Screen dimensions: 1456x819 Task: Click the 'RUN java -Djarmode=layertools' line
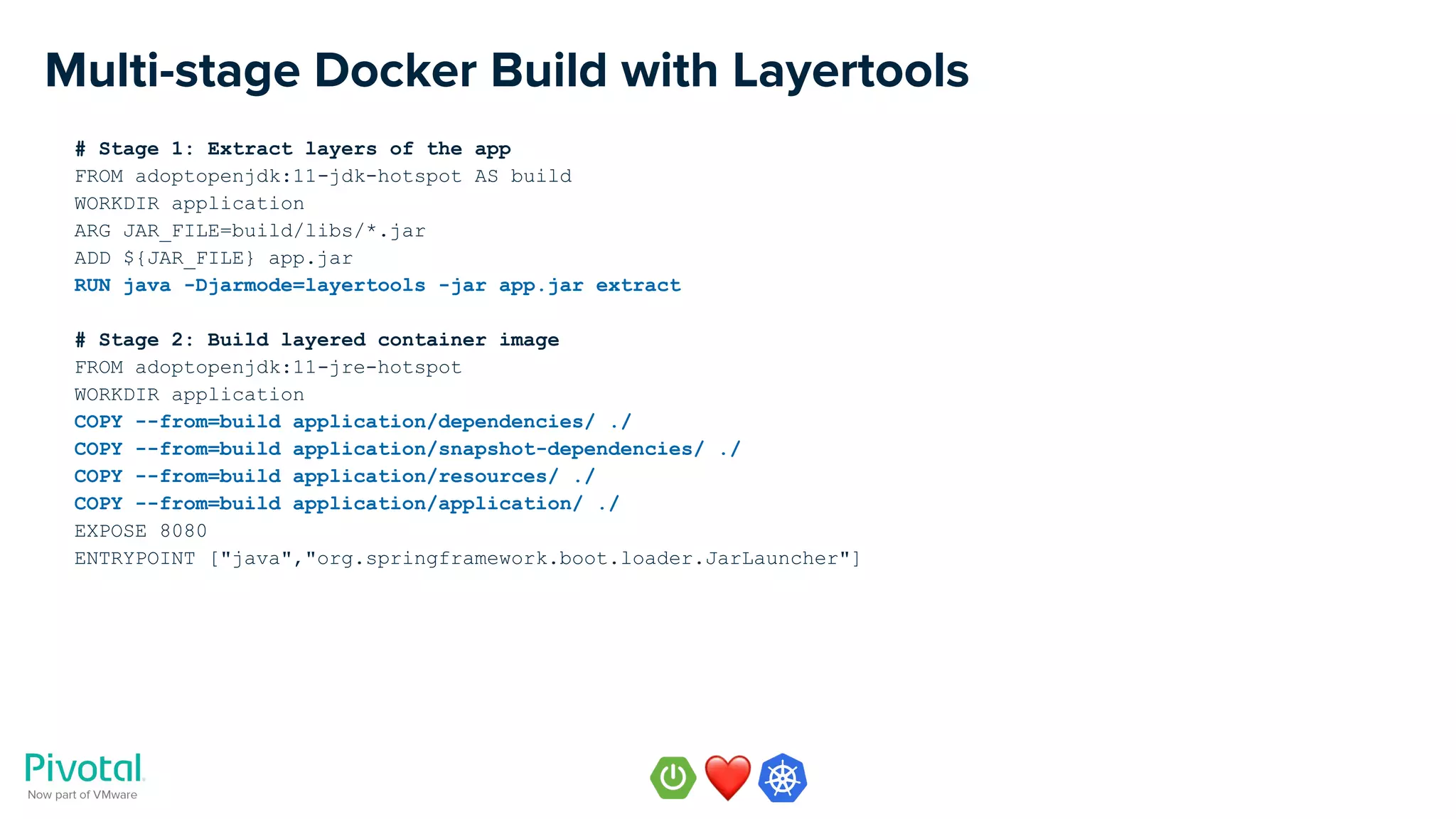point(378,286)
